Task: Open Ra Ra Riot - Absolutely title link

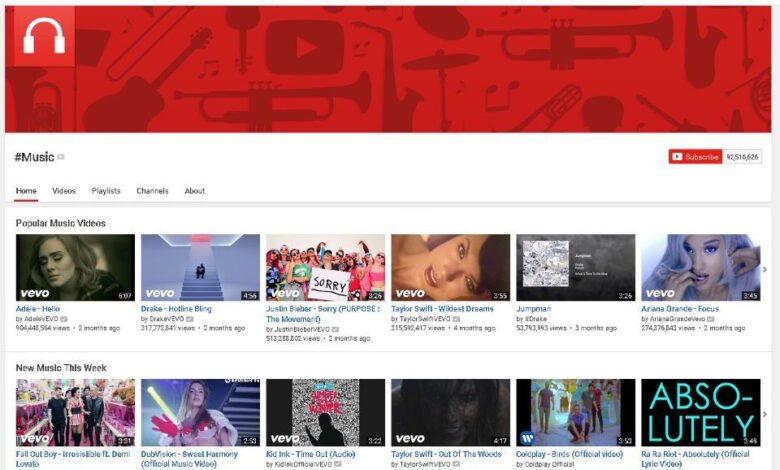Action: point(695,459)
